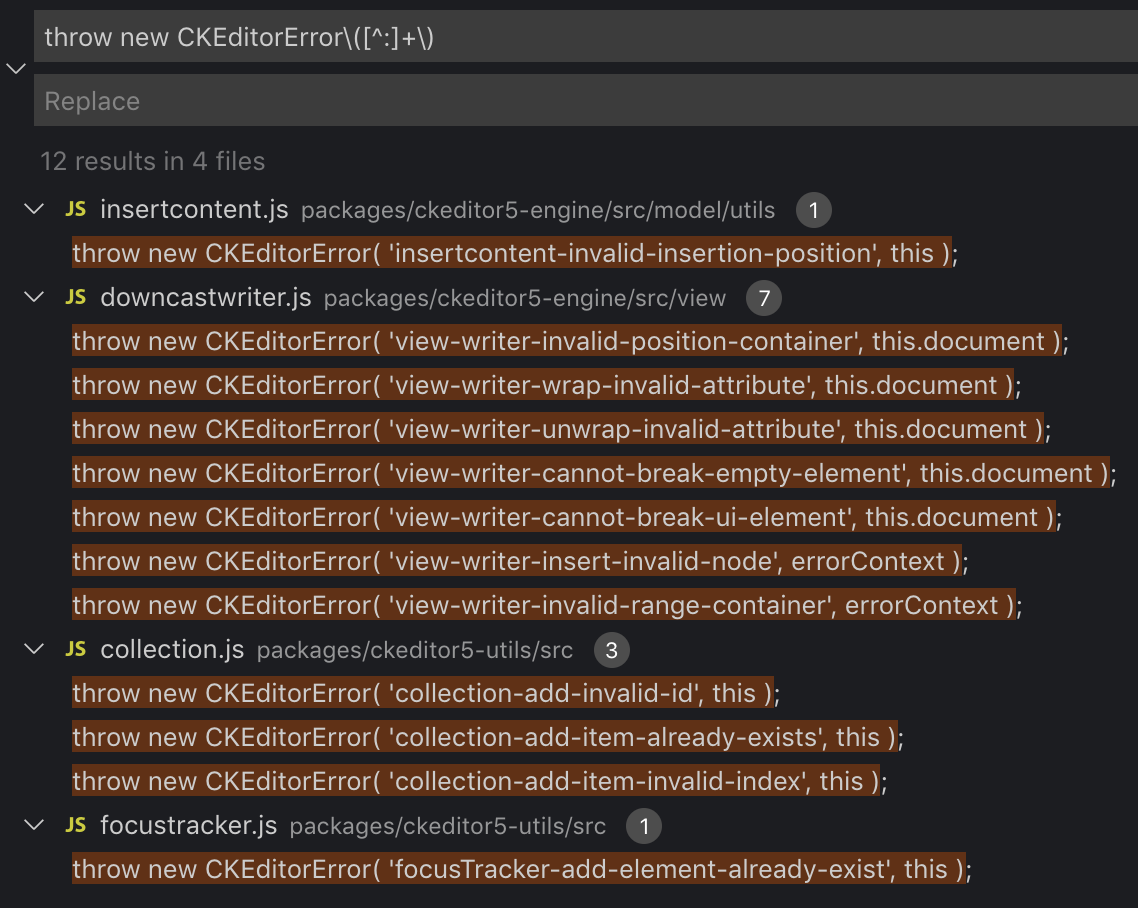Open downcastwriter.js file entry
Viewport: 1138px width, 908px height.
[205, 297]
